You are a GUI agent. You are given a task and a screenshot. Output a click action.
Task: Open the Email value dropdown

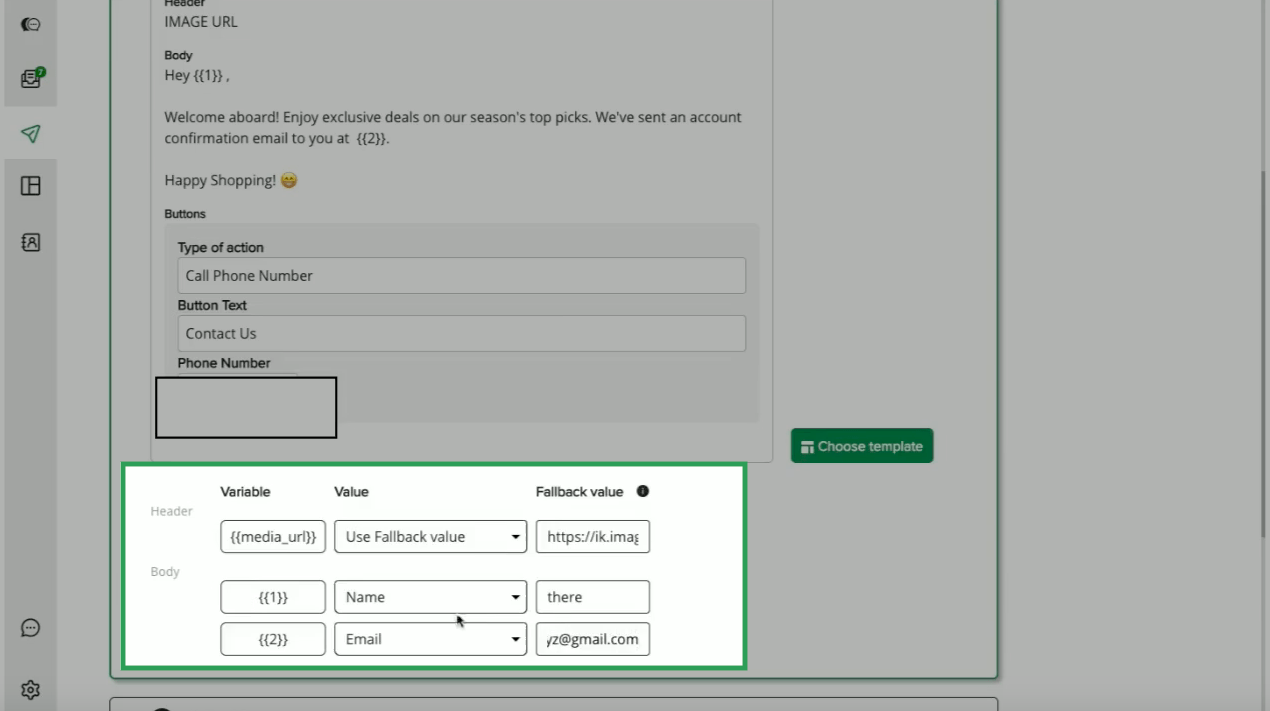point(430,639)
